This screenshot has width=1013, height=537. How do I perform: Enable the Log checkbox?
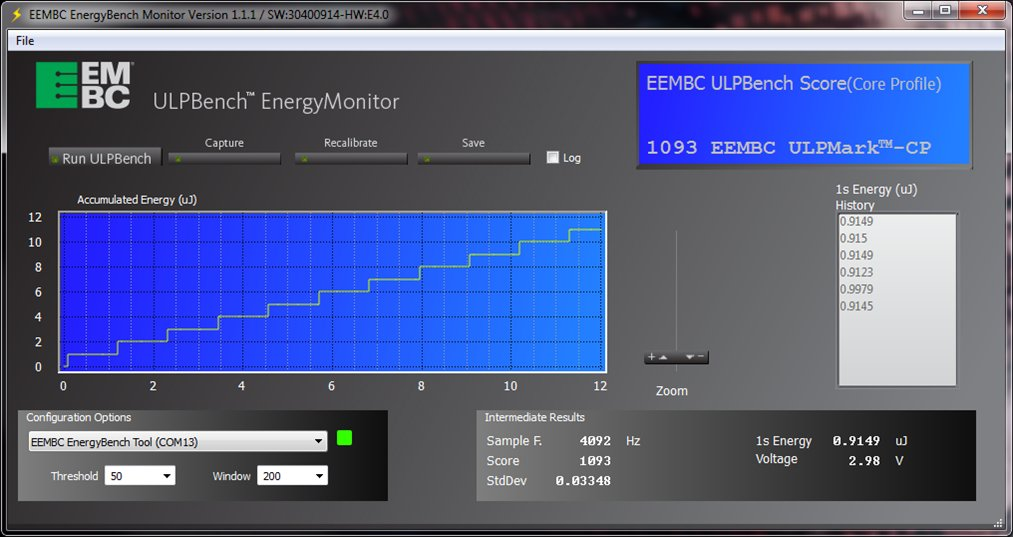pos(552,157)
